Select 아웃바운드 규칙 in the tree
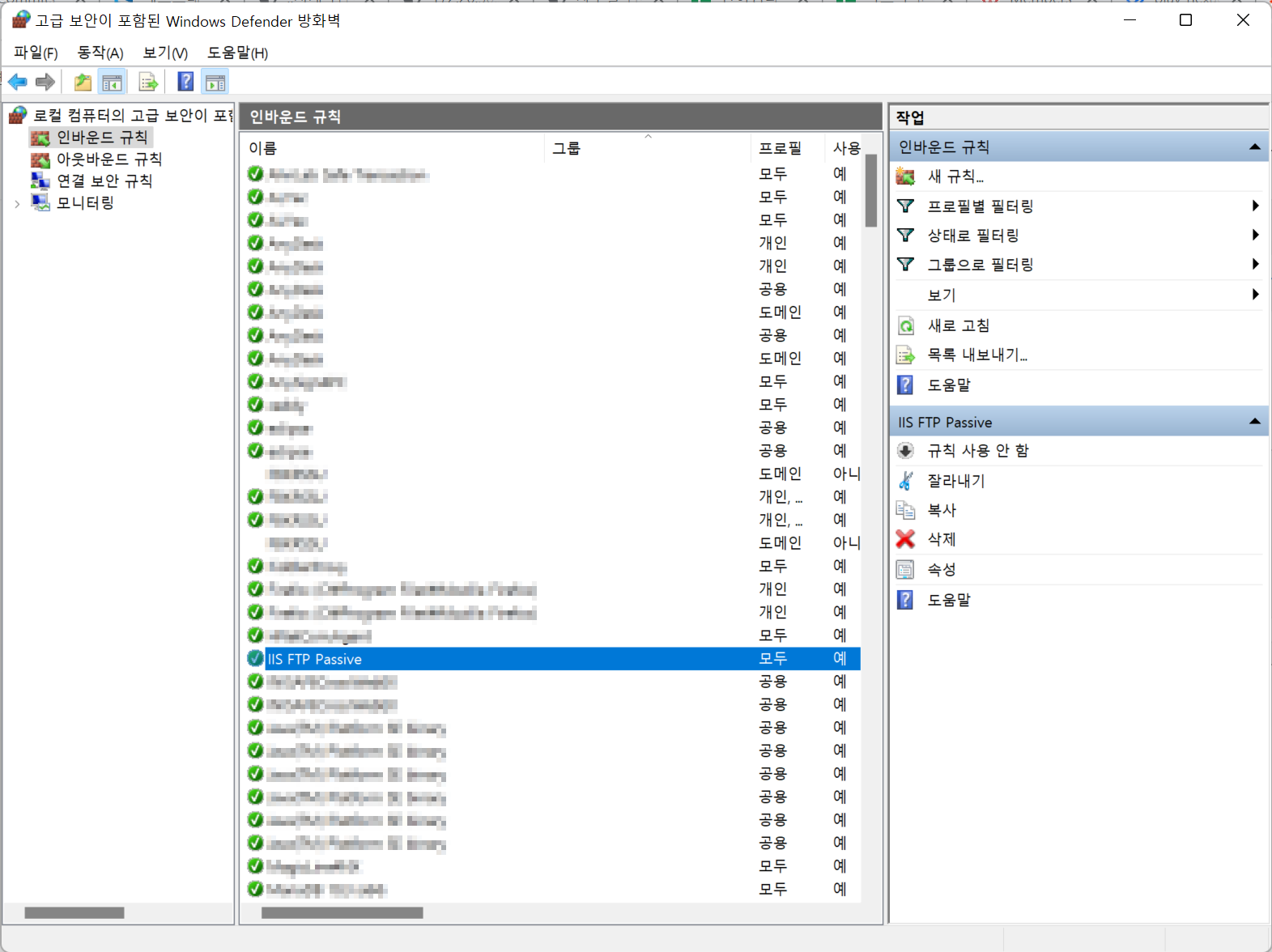 click(x=109, y=159)
